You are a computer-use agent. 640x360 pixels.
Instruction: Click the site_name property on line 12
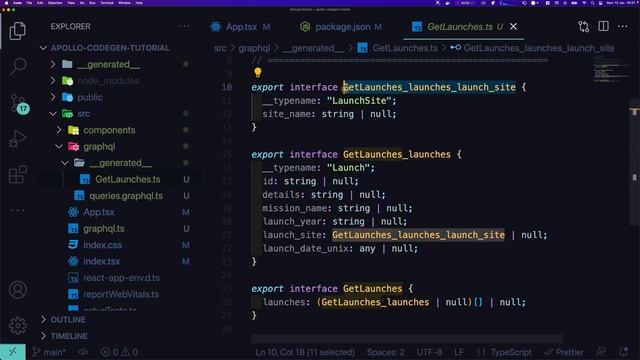pos(286,114)
